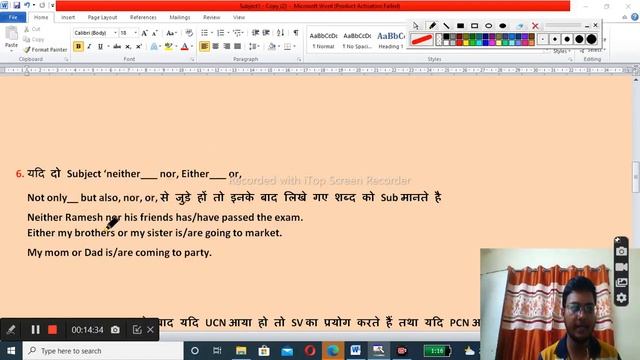Click the red X clear-drawings icon
The height and width of the screenshot is (360, 640).
coord(535,26)
